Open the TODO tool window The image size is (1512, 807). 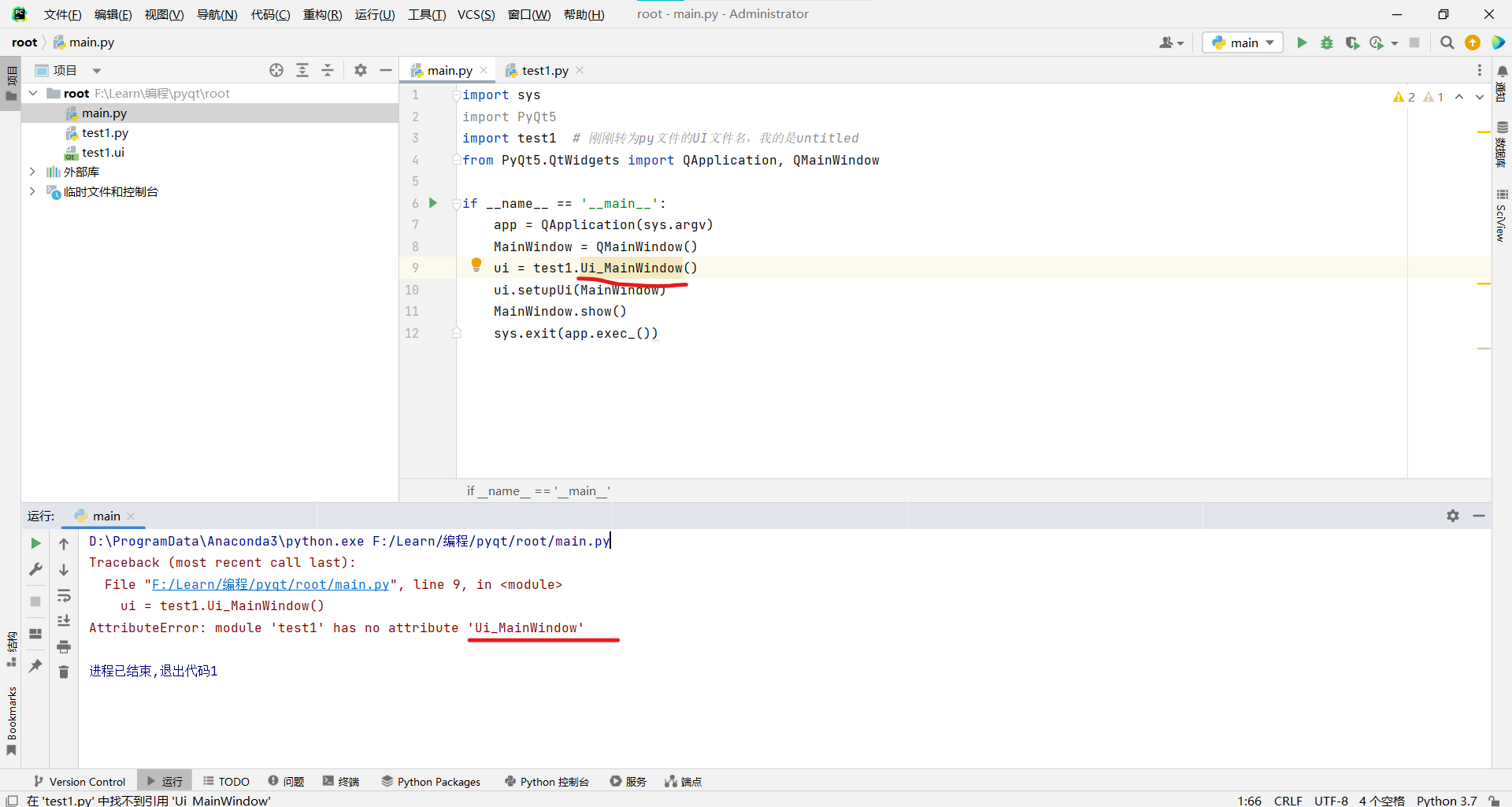[x=226, y=781]
